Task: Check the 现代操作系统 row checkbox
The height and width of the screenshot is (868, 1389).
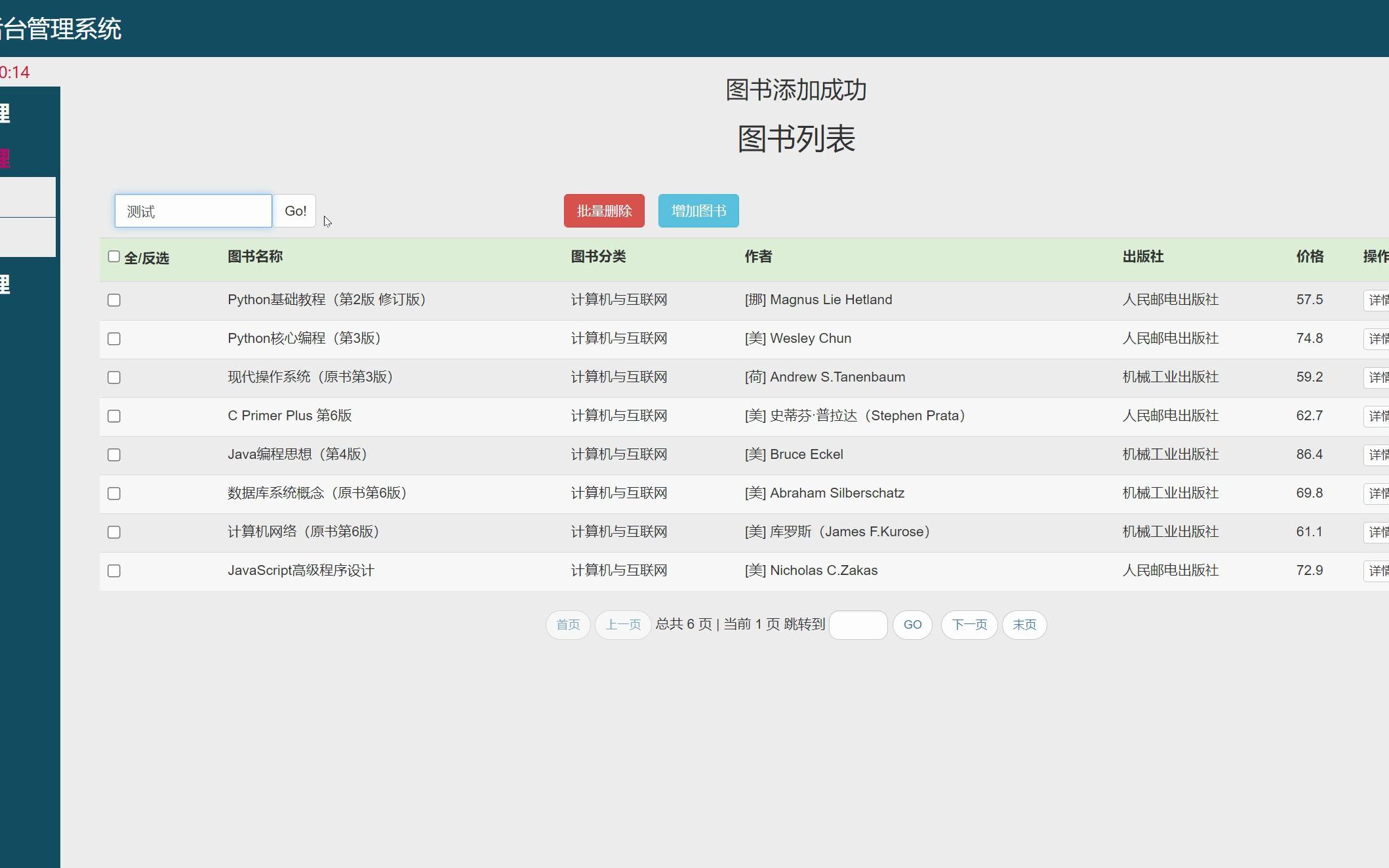Action: 114,378
